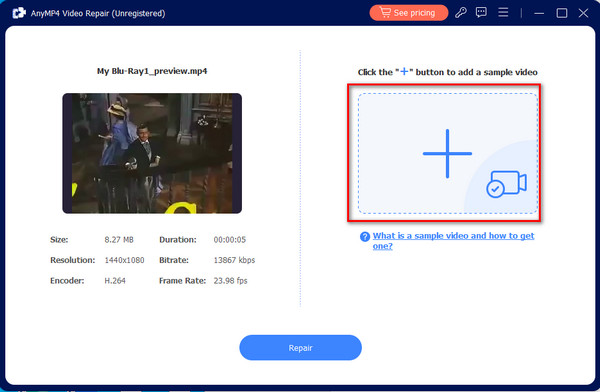Open the 'What is a sample video' link
Viewport: 600px width, 392px height.
click(x=453, y=241)
